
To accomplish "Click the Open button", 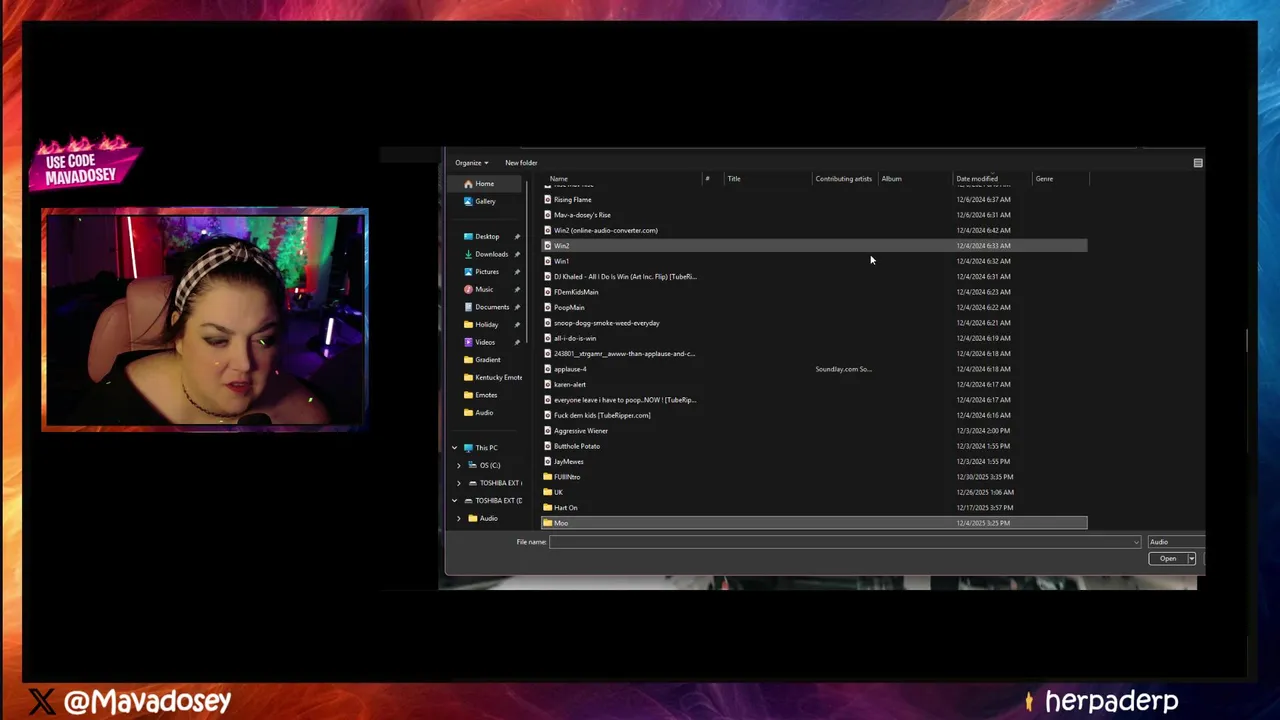I will pos(1168,559).
